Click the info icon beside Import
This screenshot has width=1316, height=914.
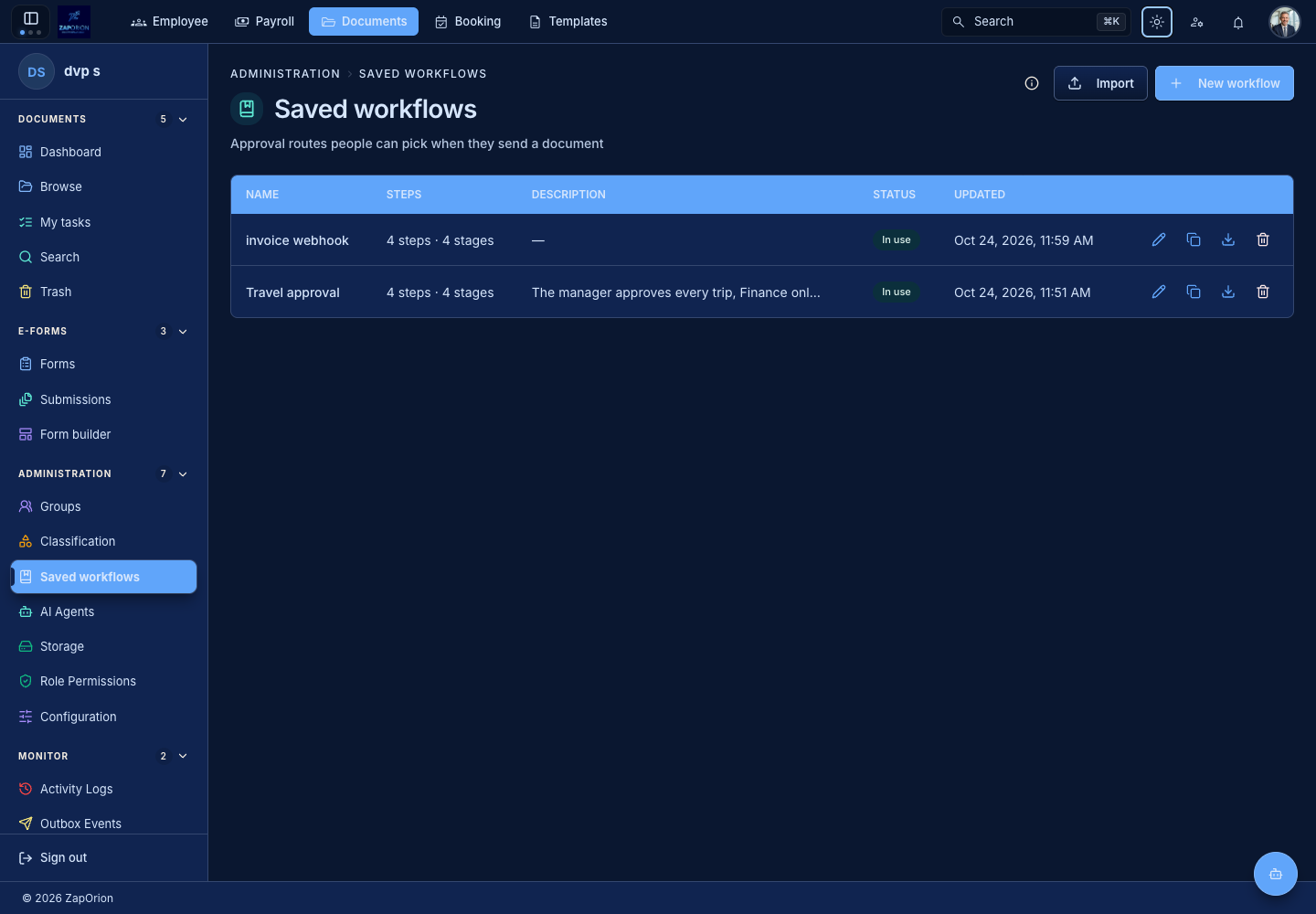pos(1032,83)
